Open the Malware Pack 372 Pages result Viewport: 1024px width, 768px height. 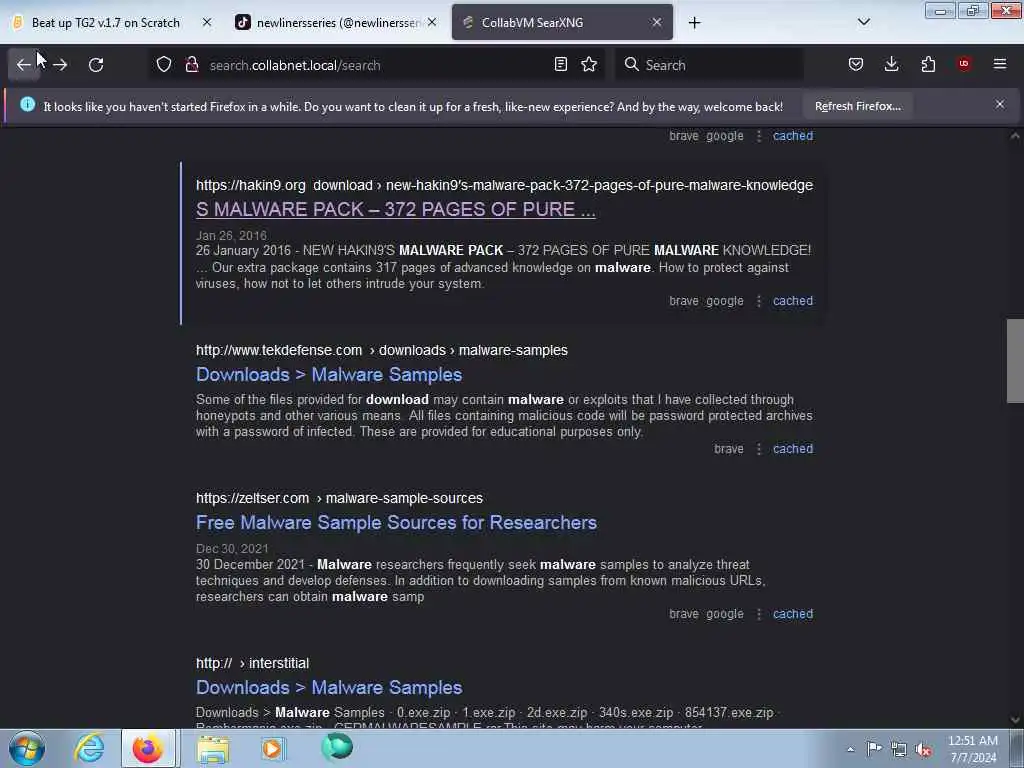point(396,209)
